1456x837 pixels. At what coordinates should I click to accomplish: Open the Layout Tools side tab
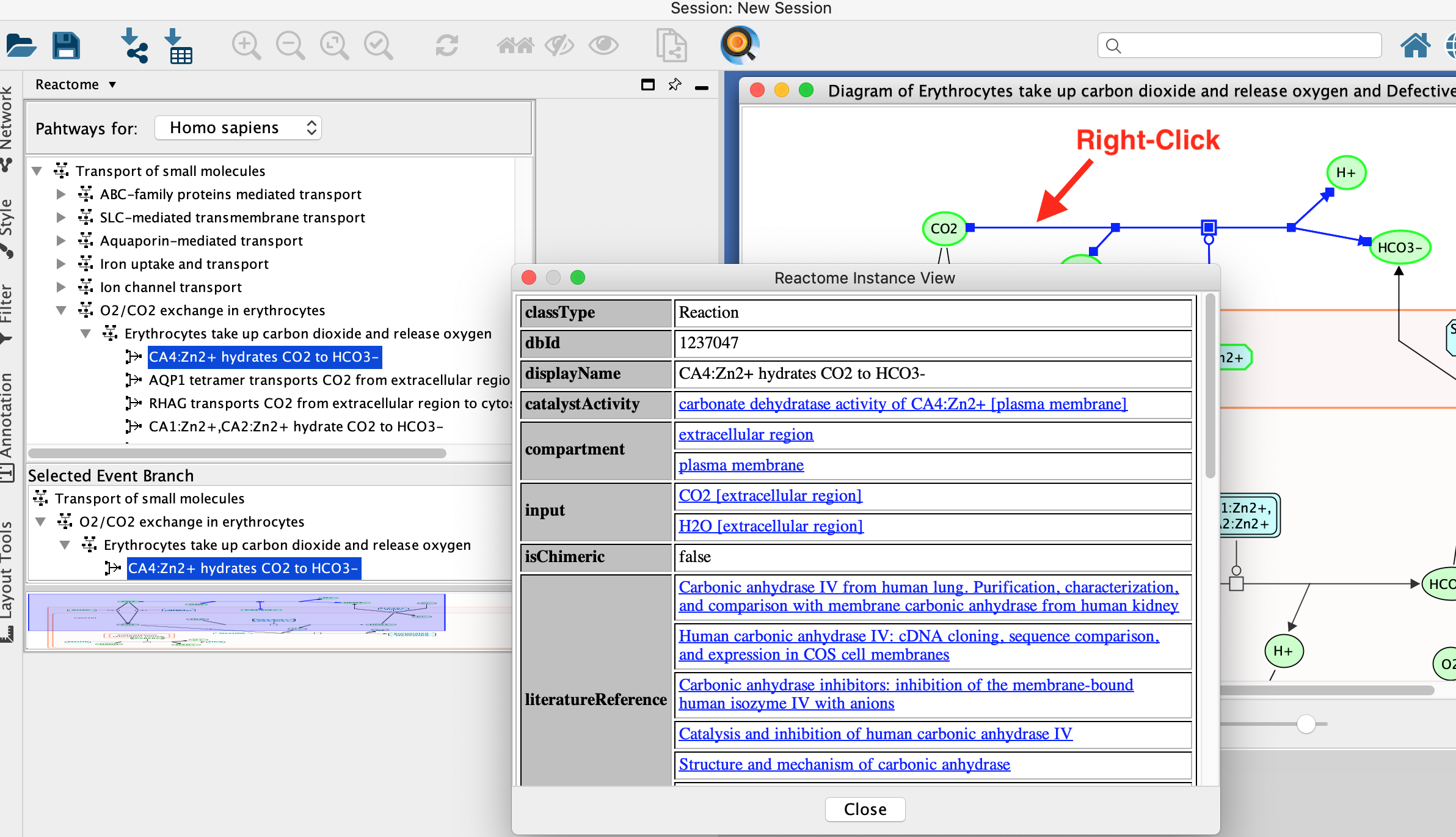coord(6,580)
